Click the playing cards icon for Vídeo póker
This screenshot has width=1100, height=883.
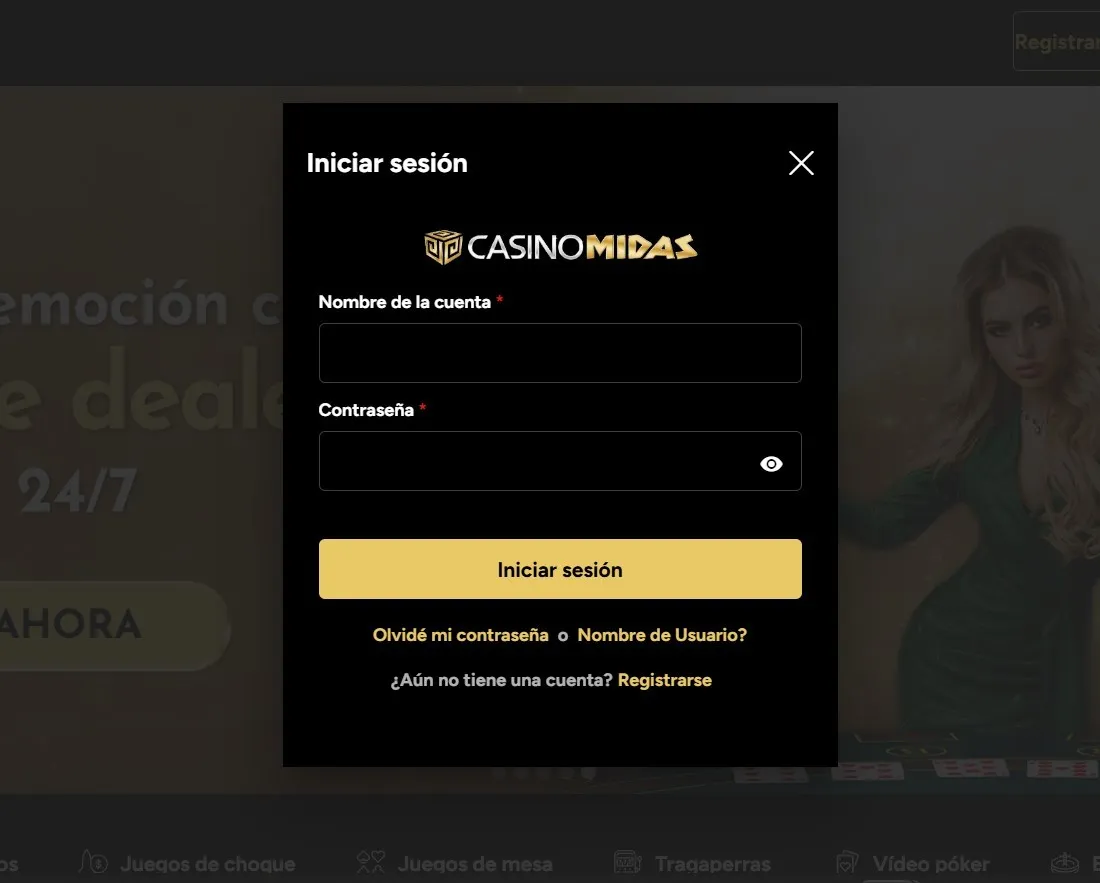tap(847, 862)
